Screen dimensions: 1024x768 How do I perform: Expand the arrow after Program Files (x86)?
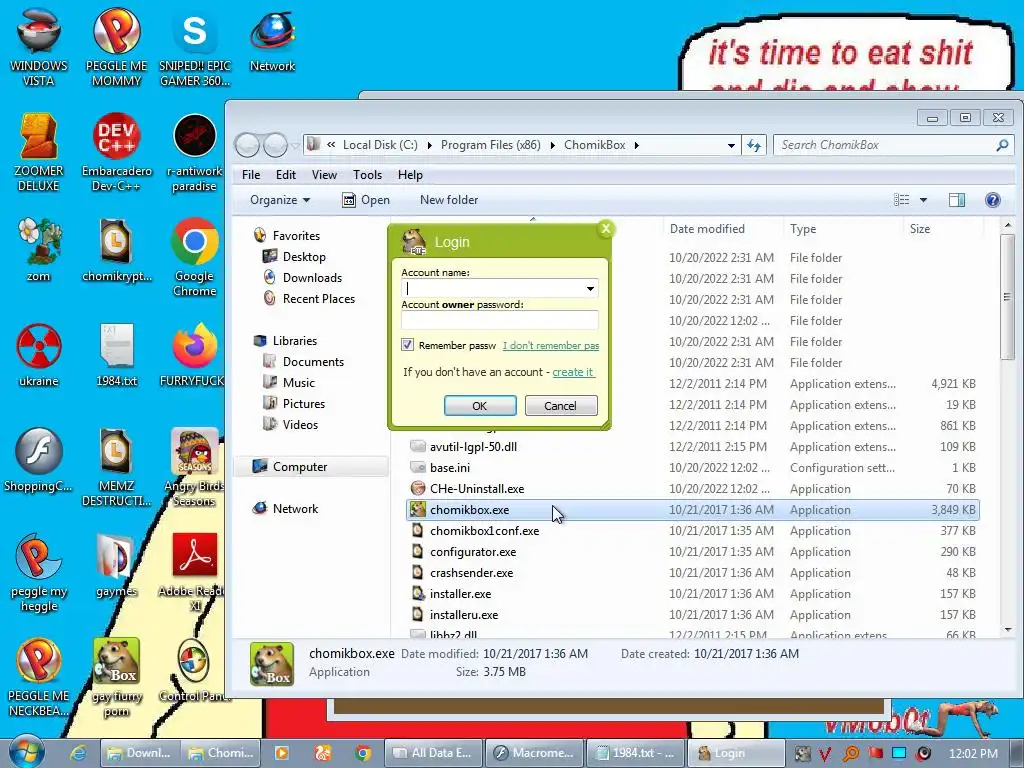point(552,145)
